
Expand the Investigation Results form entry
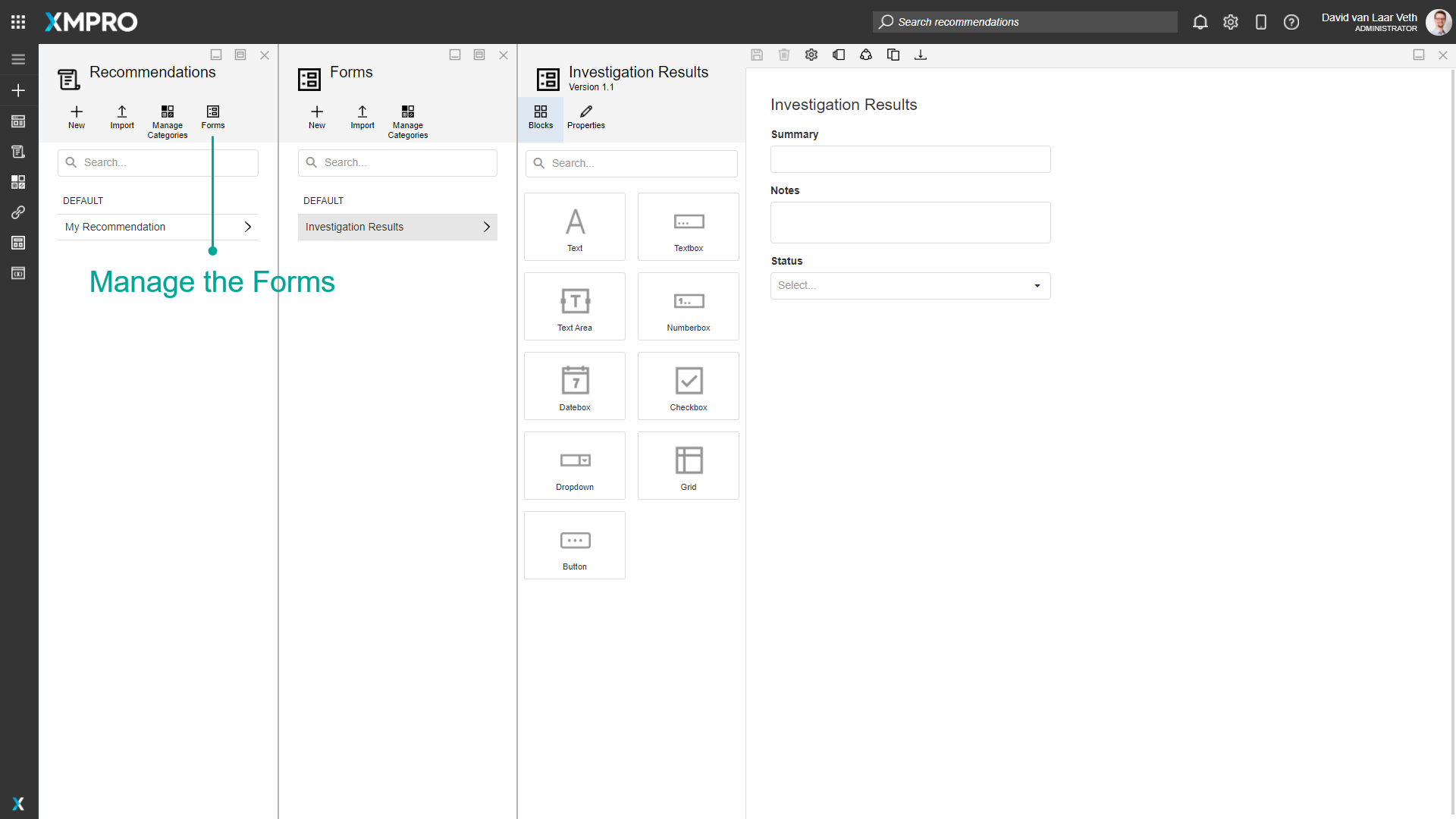click(x=486, y=226)
